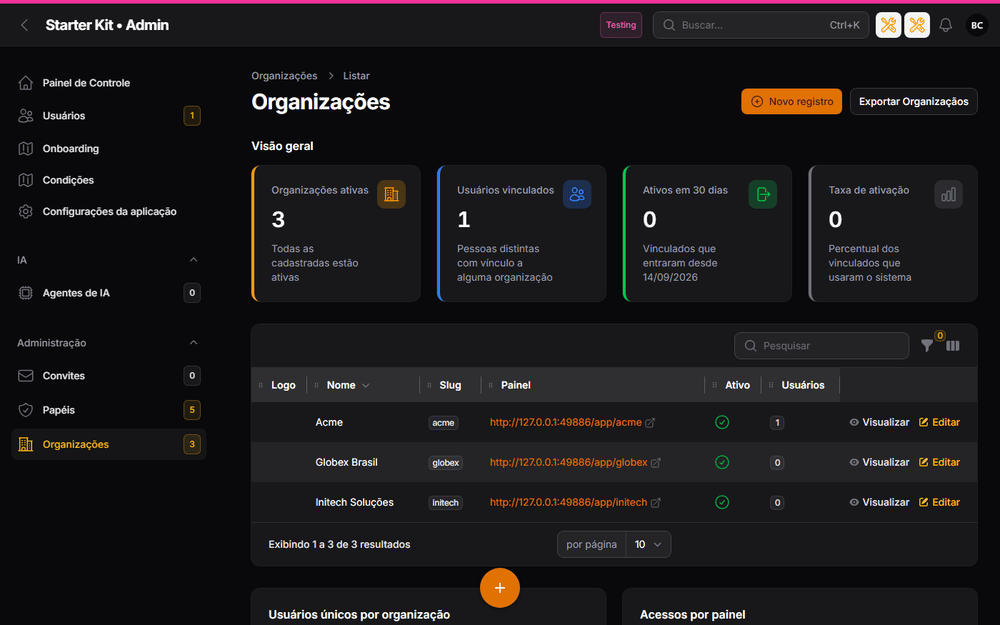The image size is (1000, 625).
Task: Click chart icon on Taxa de ativação card
Action: pyautogui.click(x=948, y=195)
